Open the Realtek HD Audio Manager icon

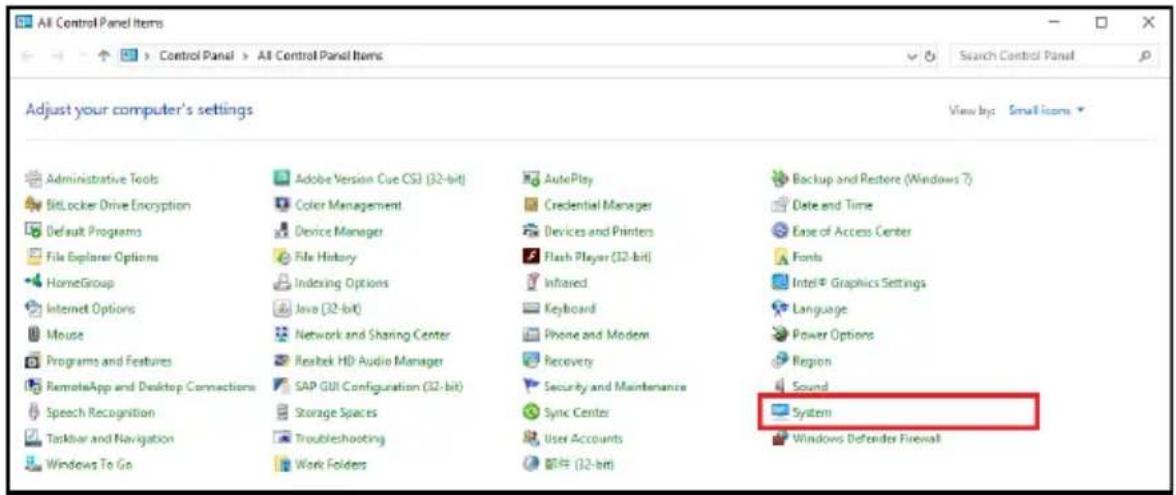(281, 361)
